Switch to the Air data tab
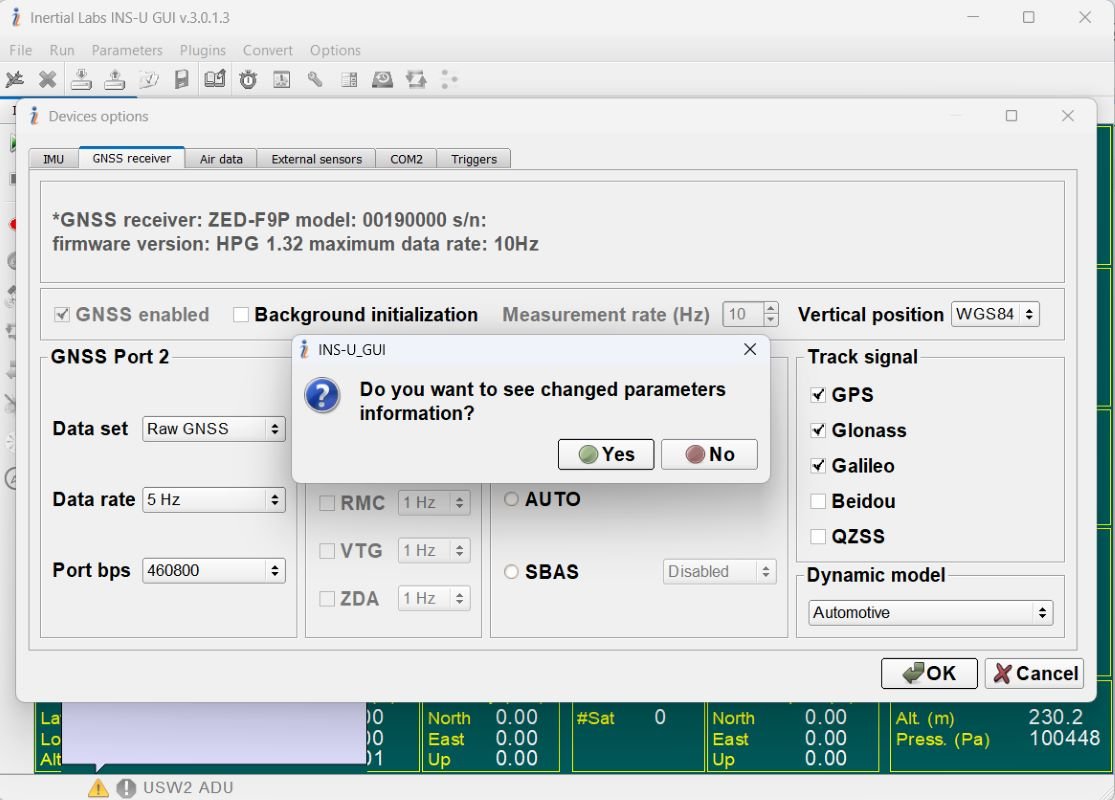Viewport: 1115px width, 800px height. click(220, 158)
